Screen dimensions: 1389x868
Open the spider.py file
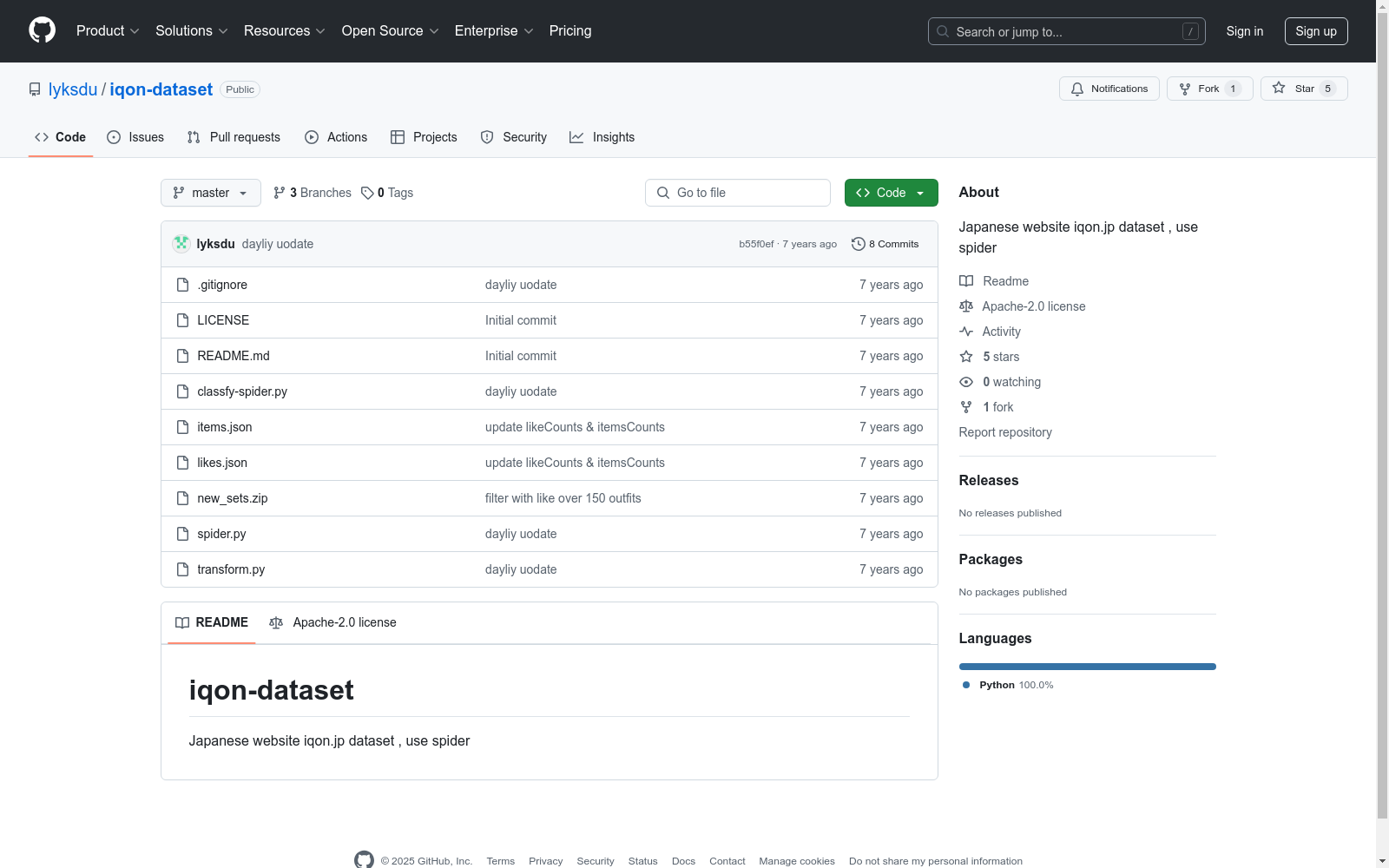(x=221, y=534)
